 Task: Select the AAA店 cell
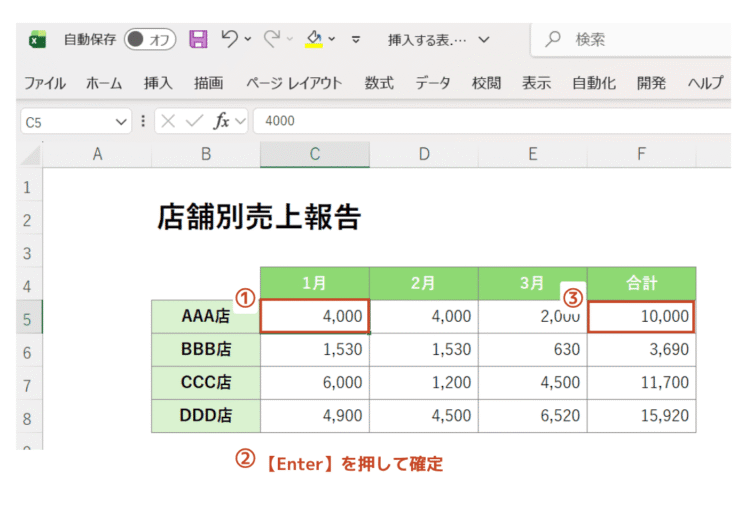[x=206, y=316]
